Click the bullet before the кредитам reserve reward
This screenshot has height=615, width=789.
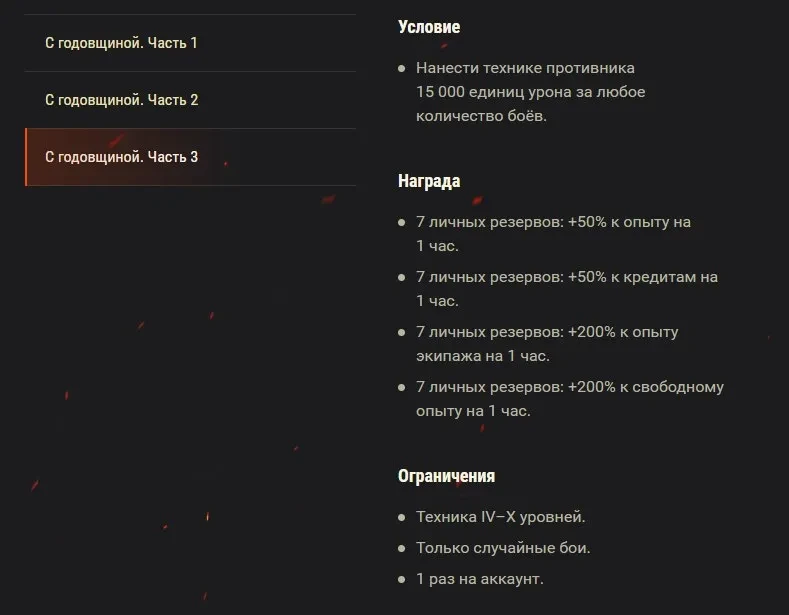pos(402,277)
